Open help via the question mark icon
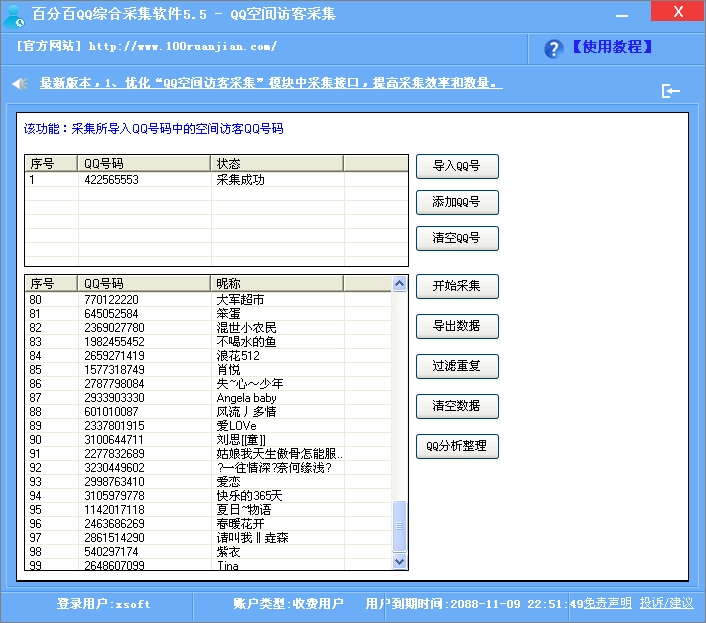Viewport: 706px width, 623px height. pos(553,49)
